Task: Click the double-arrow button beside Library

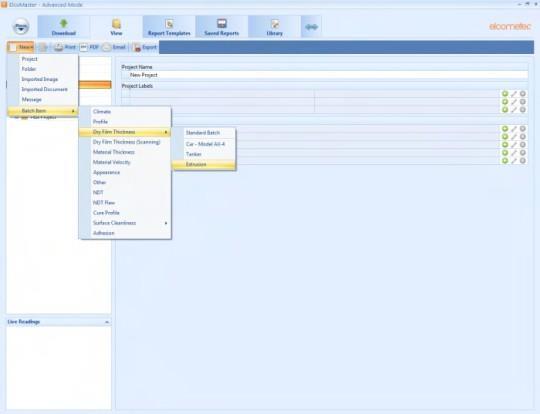Action: (311, 27)
